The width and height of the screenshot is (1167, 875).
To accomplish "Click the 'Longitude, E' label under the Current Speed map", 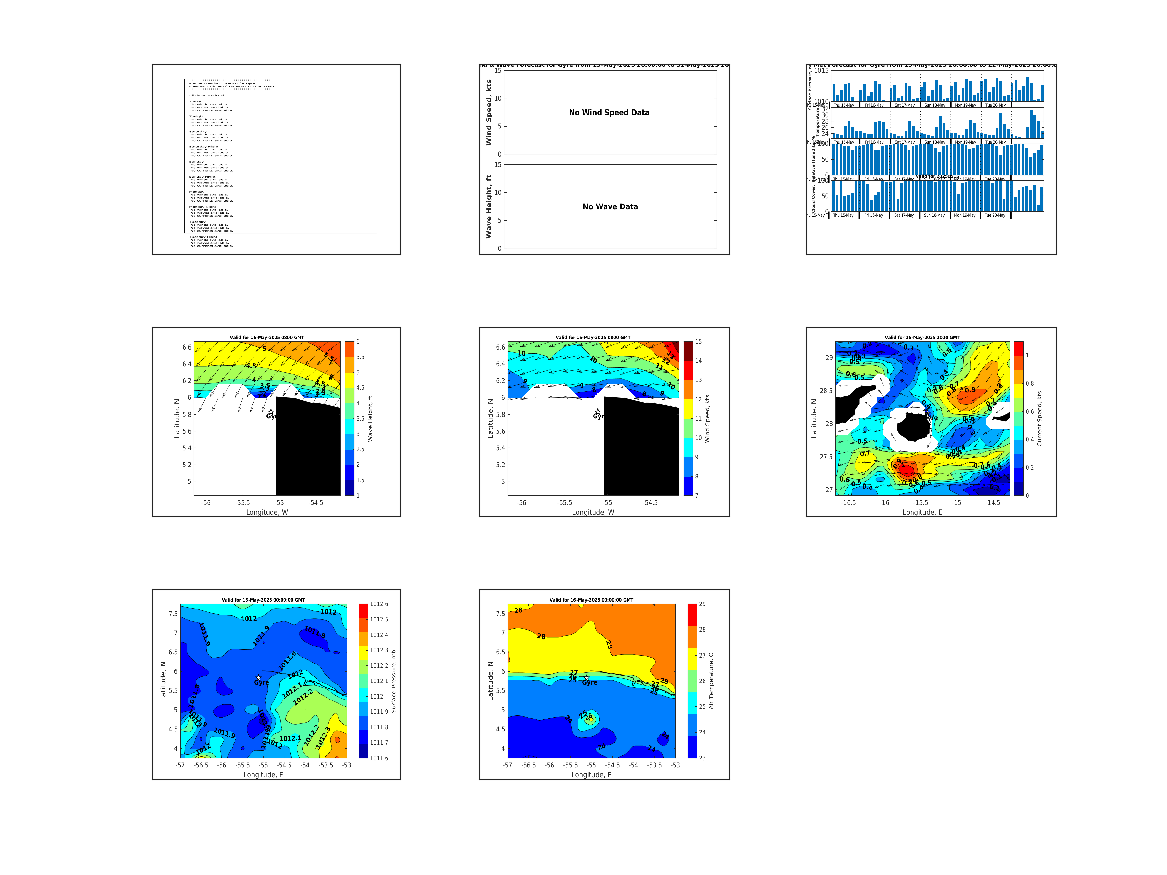I will click(922, 512).
